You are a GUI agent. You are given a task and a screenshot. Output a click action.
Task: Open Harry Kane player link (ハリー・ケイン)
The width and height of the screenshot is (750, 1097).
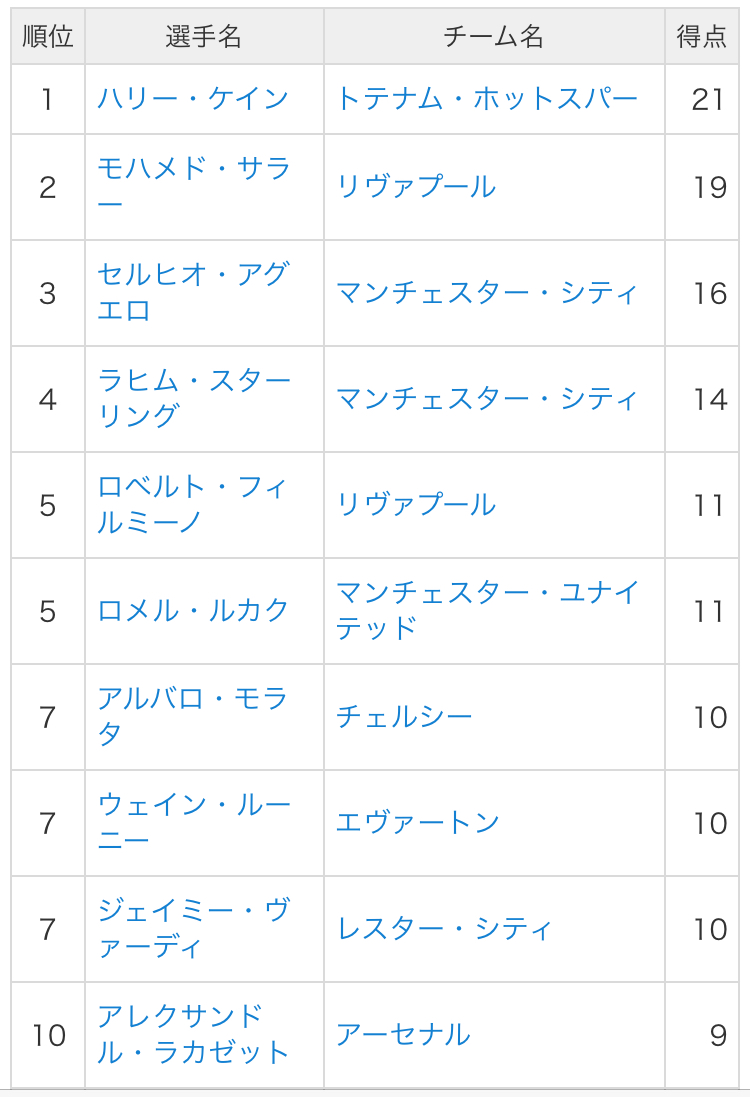pyautogui.click(x=193, y=99)
